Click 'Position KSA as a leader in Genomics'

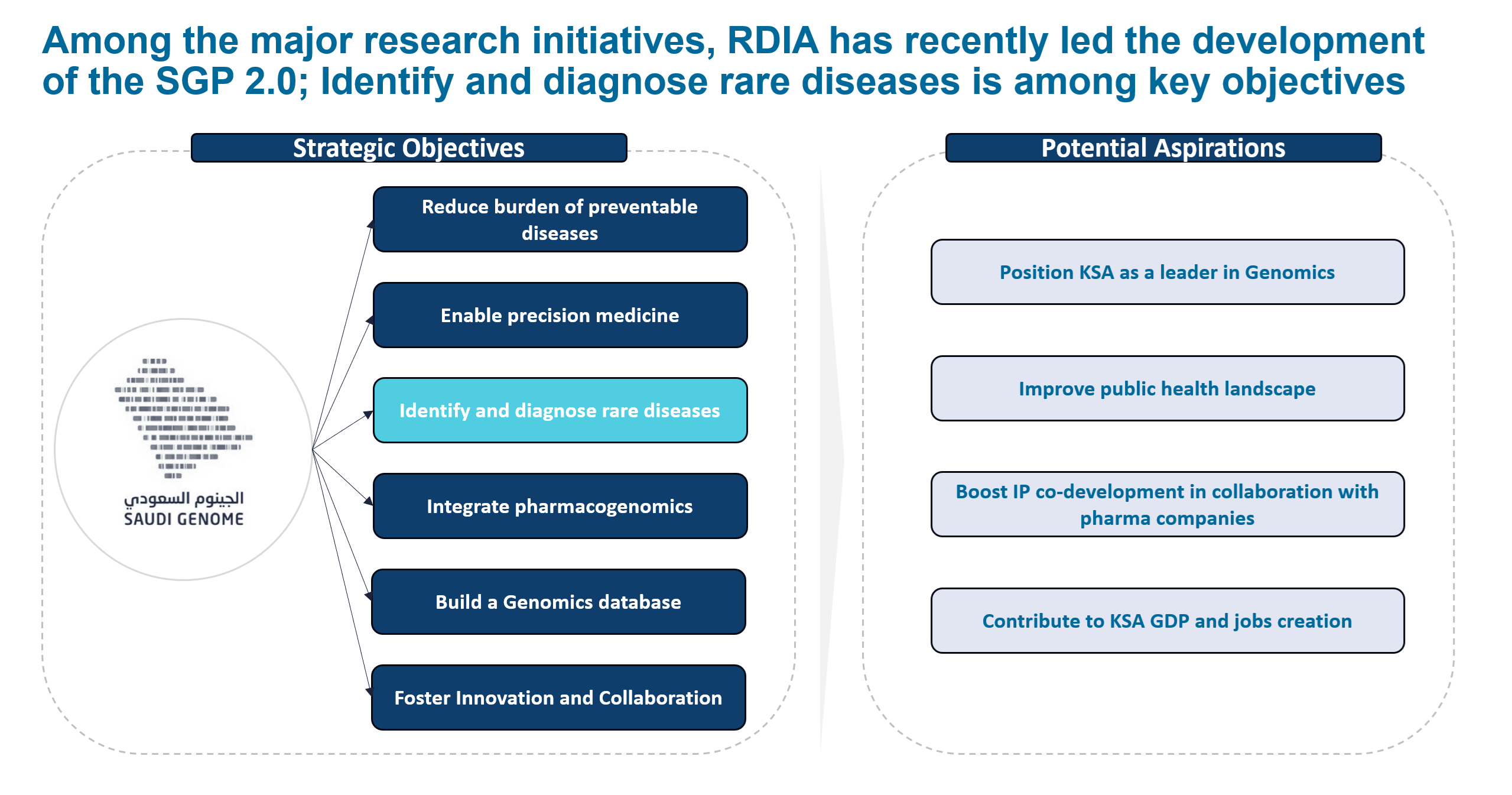pyautogui.click(x=1168, y=272)
